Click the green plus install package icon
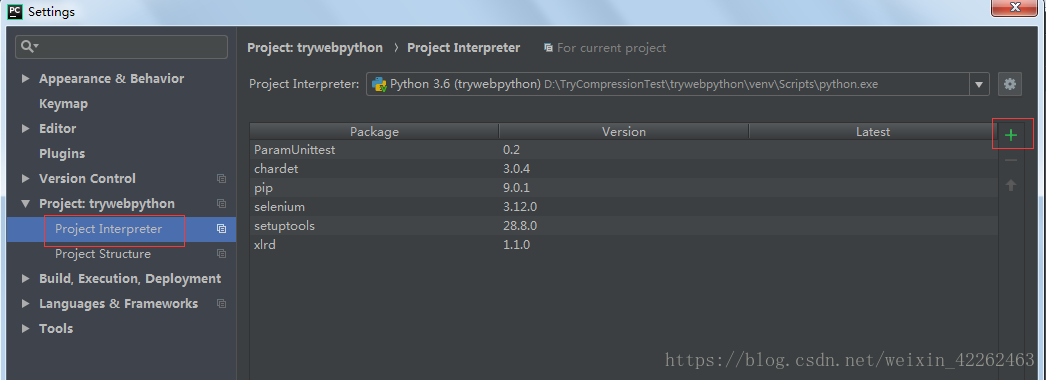This screenshot has width=1046, height=380. click(x=1011, y=135)
